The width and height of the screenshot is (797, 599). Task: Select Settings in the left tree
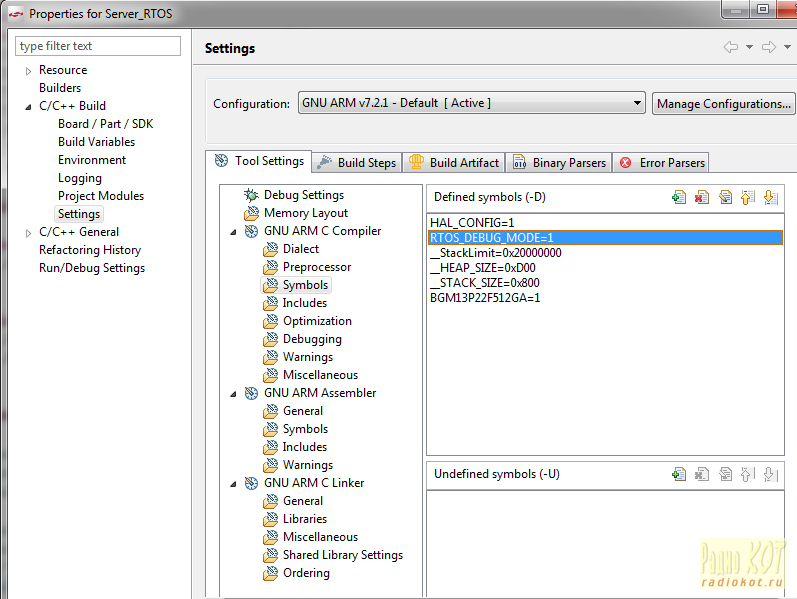[79, 214]
